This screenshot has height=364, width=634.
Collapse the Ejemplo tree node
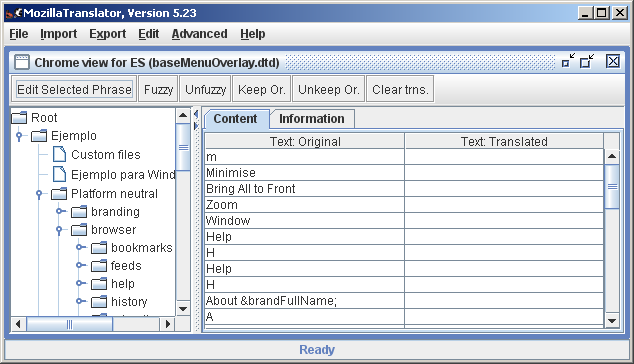tap(19, 136)
